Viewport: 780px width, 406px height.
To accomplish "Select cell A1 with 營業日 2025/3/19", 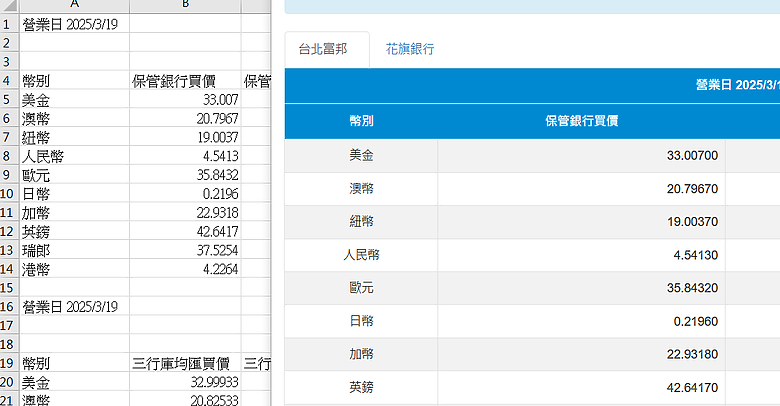I will [x=75, y=24].
